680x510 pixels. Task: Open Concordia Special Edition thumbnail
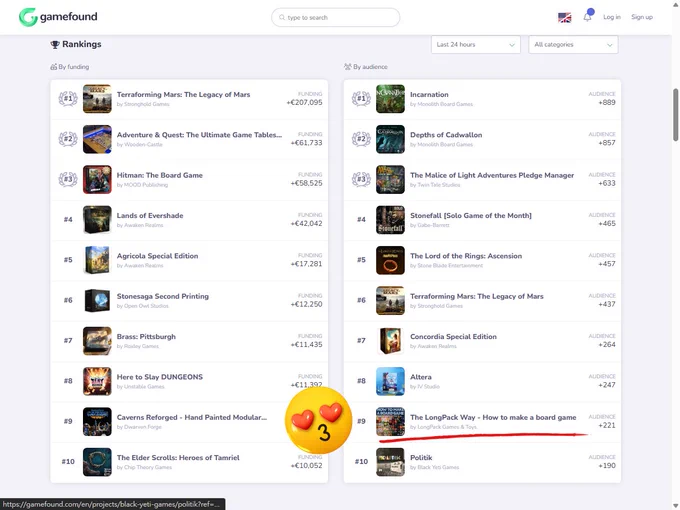click(x=390, y=341)
